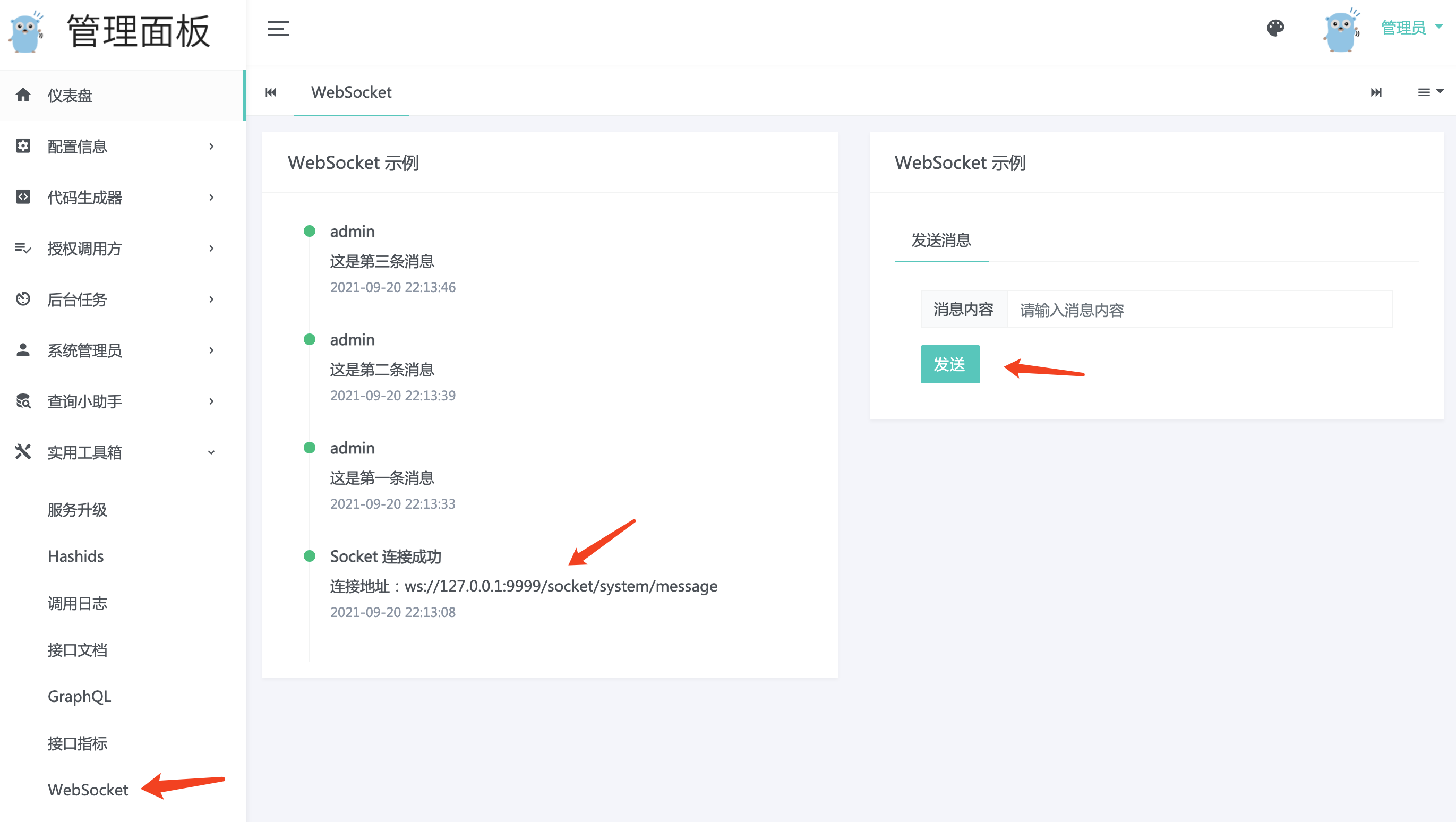Select the WebSocket page tab
The height and width of the screenshot is (822, 1456).
(x=351, y=92)
